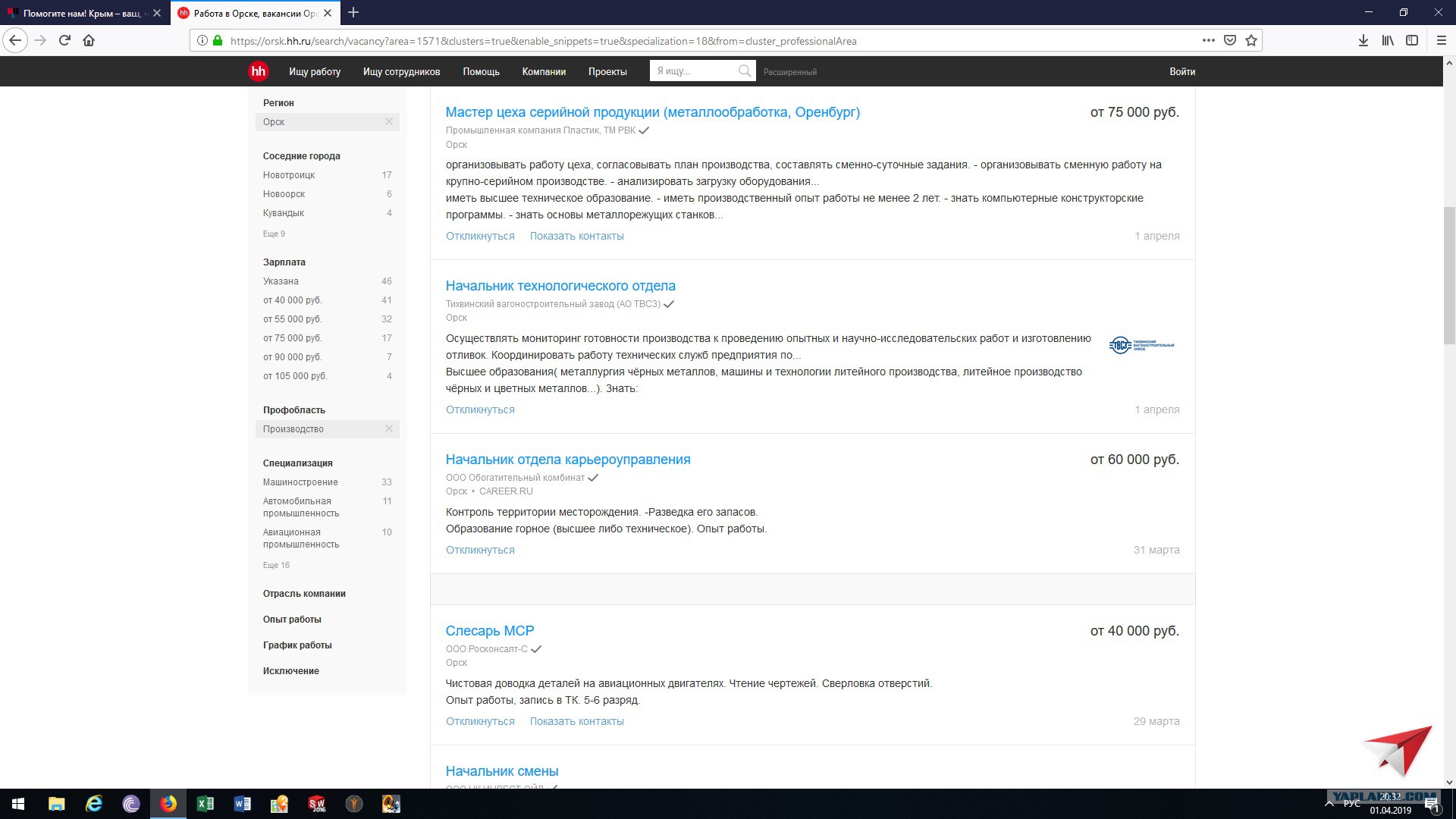Open the Windows notification center icon
Image resolution: width=1456 pixels, height=819 pixels.
[x=1432, y=804]
